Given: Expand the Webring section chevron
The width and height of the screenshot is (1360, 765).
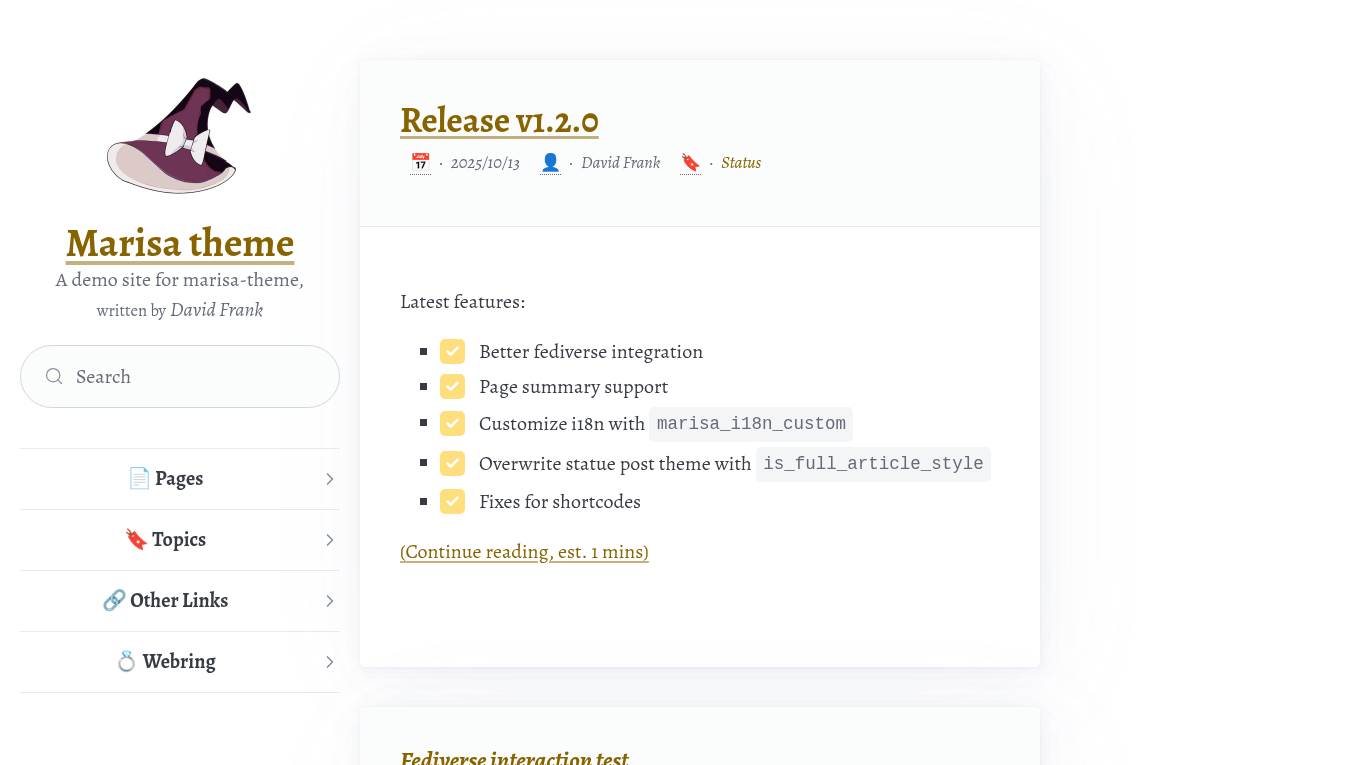Looking at the screenshot, I should tap(329, 661).
